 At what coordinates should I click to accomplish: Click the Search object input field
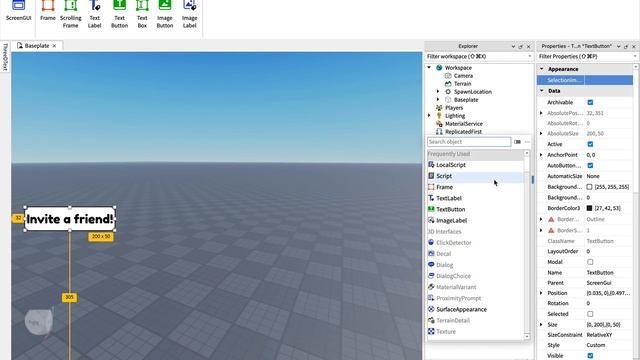point(469,142)
